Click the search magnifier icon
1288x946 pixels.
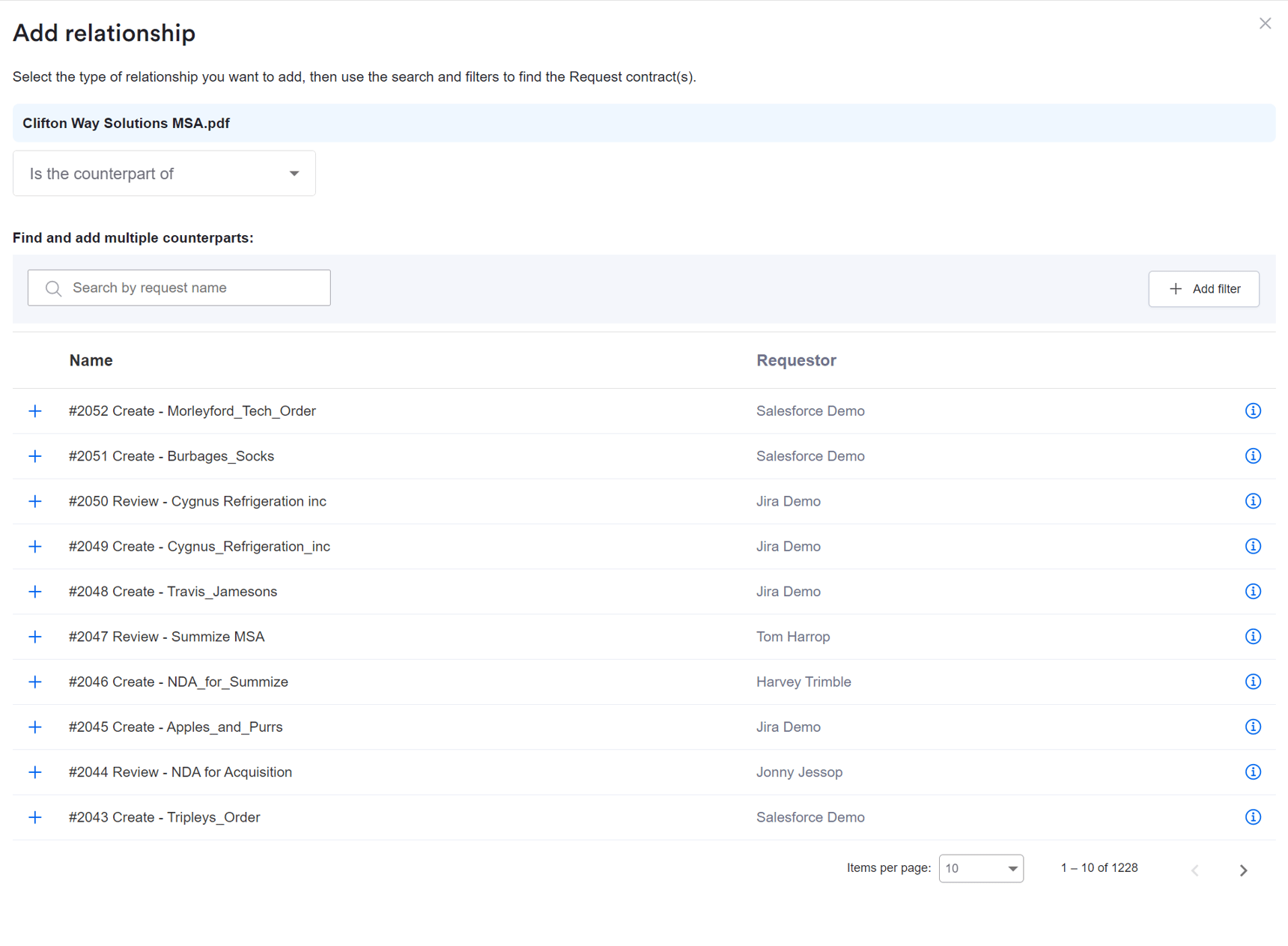point(52,288)
